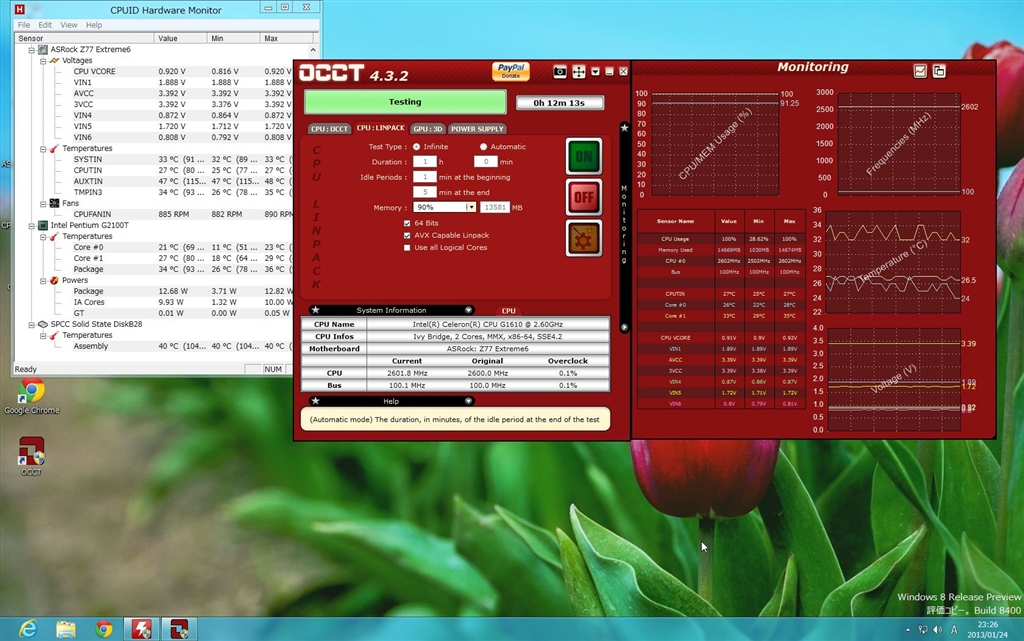Collapse System Information section arrow
The width and height of the screenshot is (1024, 641).
[x=468, y=310]
